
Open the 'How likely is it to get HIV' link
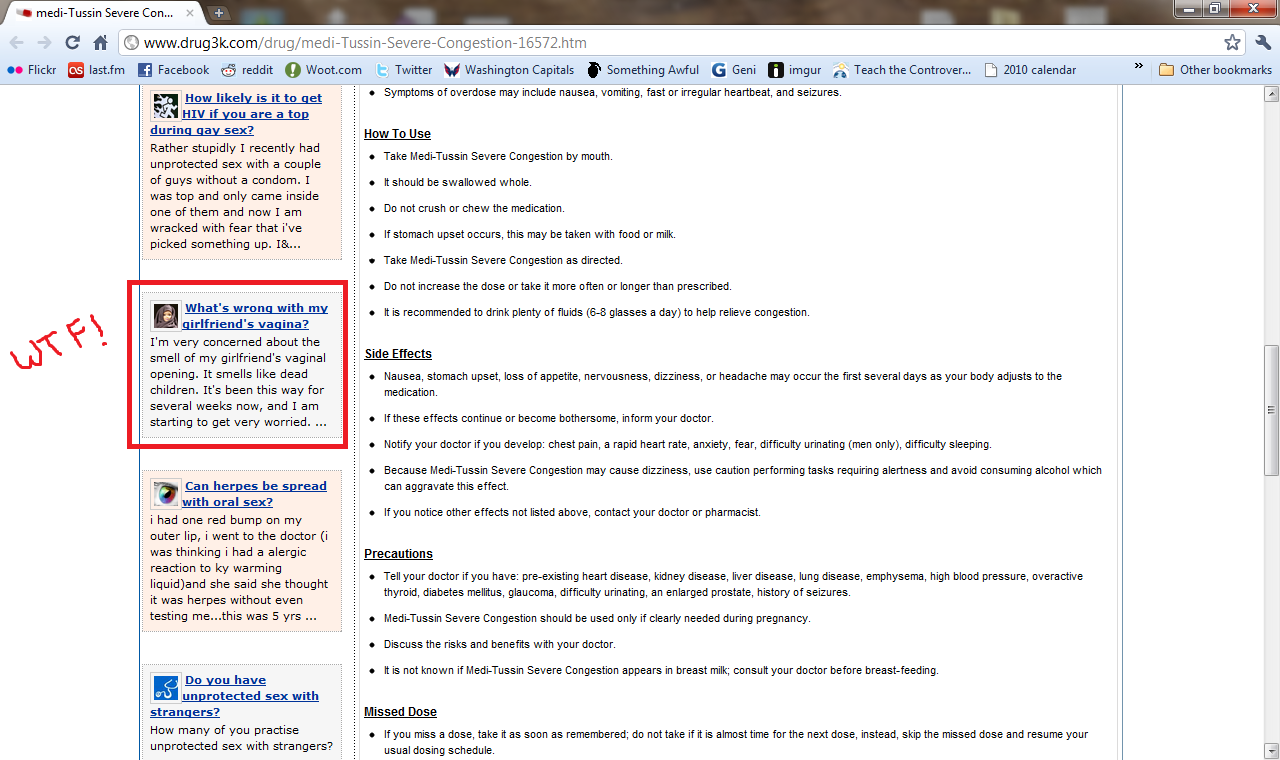pyautogui.click(x=236, y=114)
